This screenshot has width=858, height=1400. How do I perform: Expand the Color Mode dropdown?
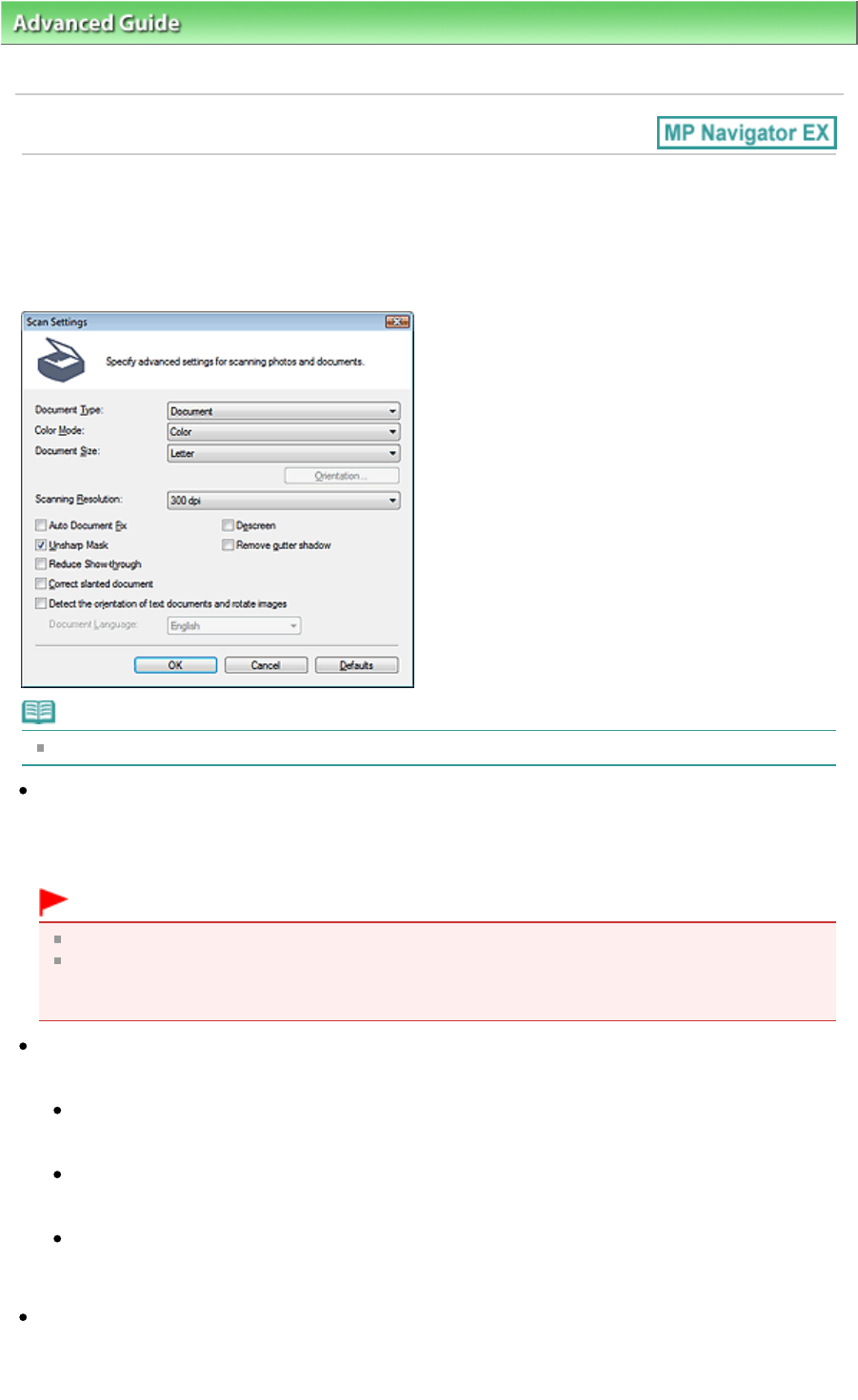tap(284, 432)
